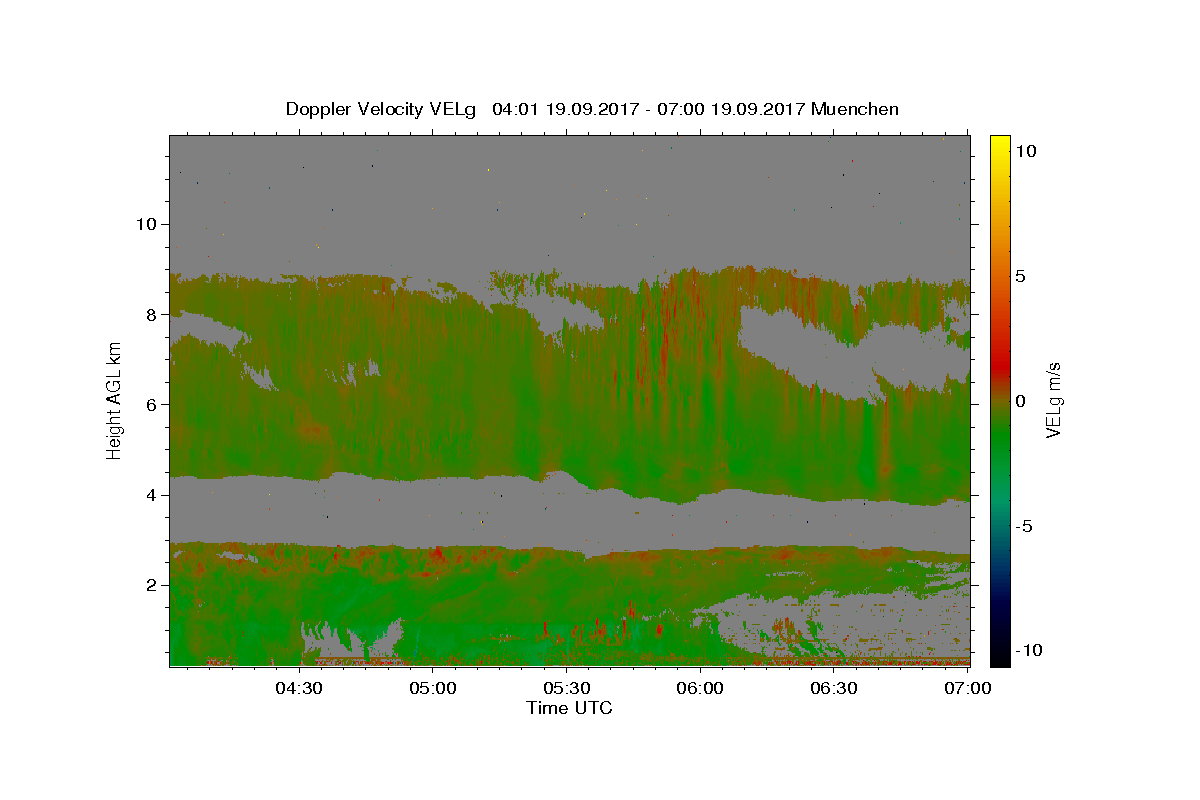The height and width of the screenshot is (800, 1200).
Task: Click the 05:00 time axis label
Action: click(x=433, y=688)
